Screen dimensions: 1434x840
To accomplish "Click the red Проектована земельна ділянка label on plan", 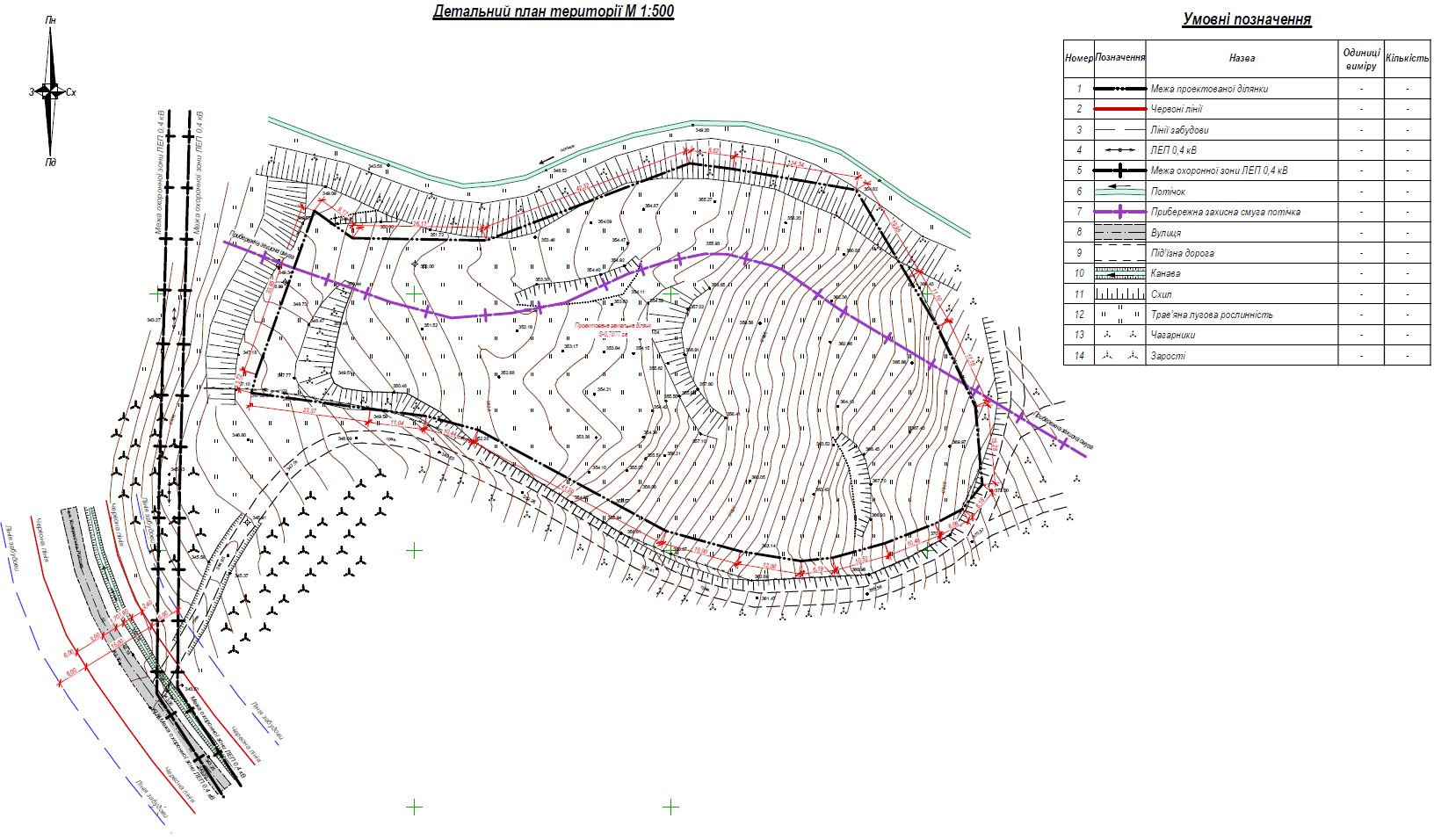I will (613, 329).
